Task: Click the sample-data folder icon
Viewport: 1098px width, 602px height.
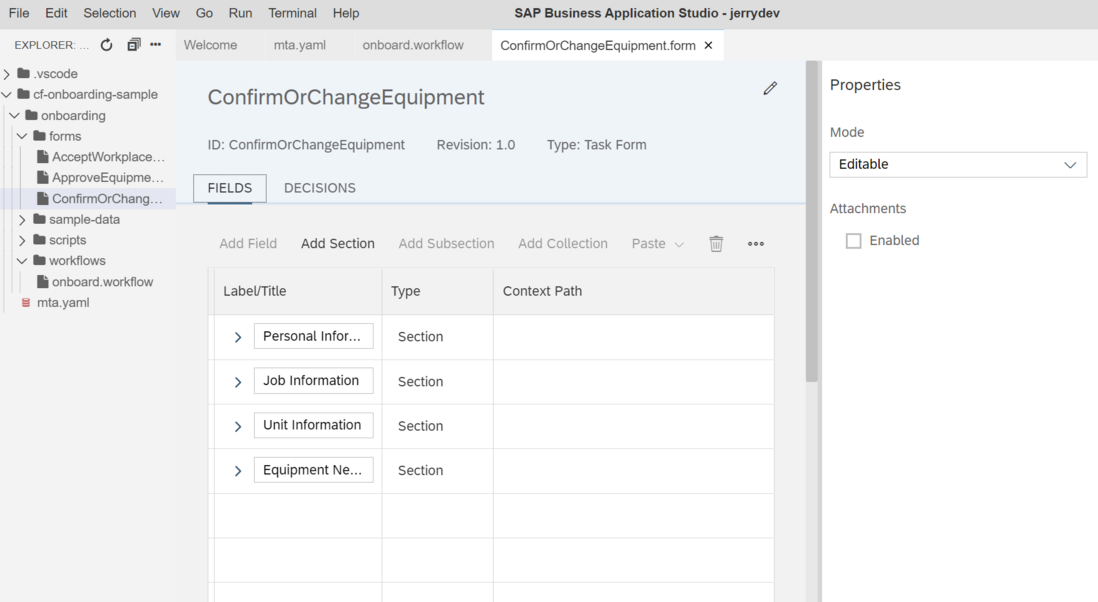Action: tap(40, 219)
